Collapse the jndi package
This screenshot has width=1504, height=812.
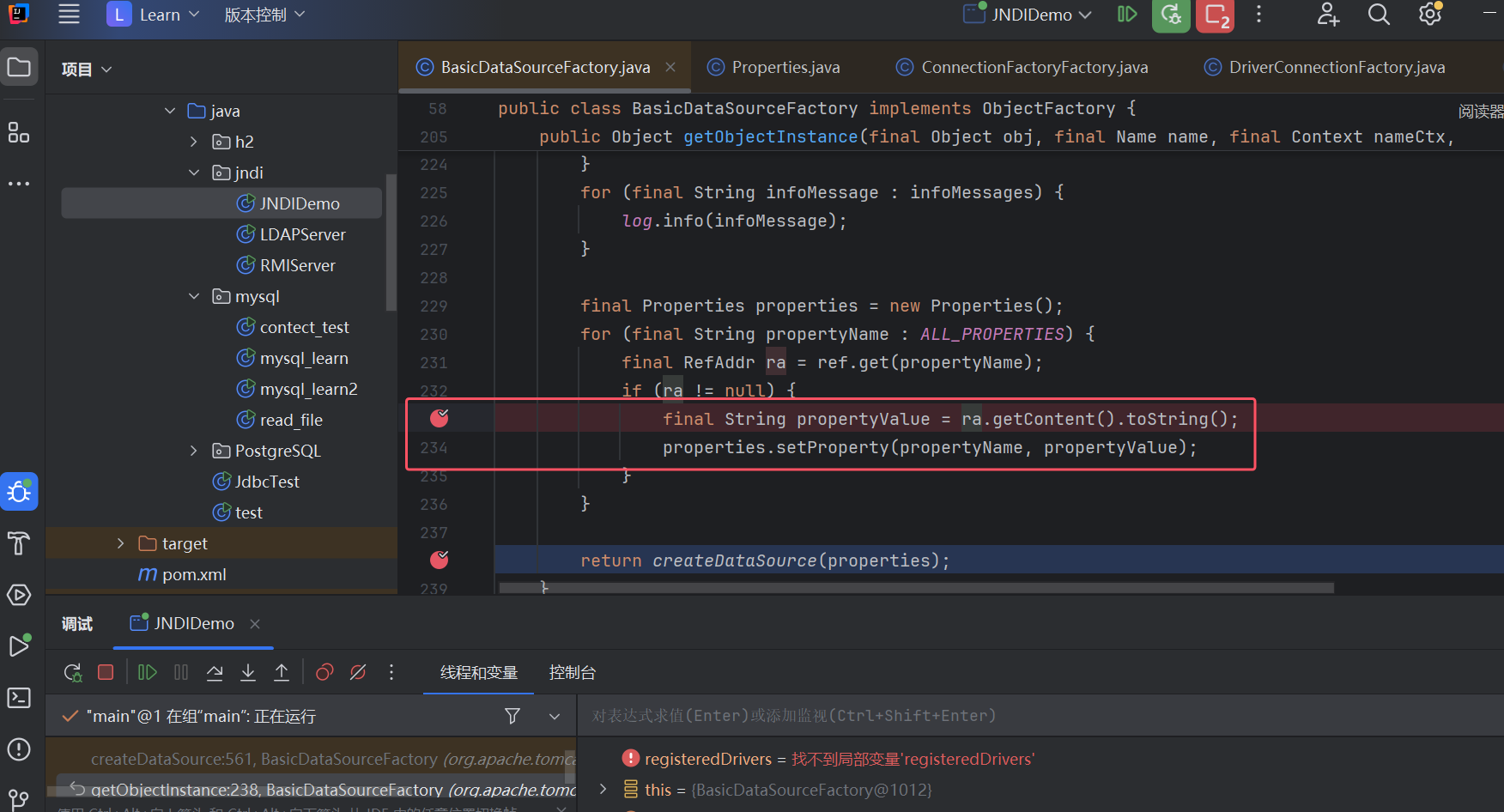(194, 173)
